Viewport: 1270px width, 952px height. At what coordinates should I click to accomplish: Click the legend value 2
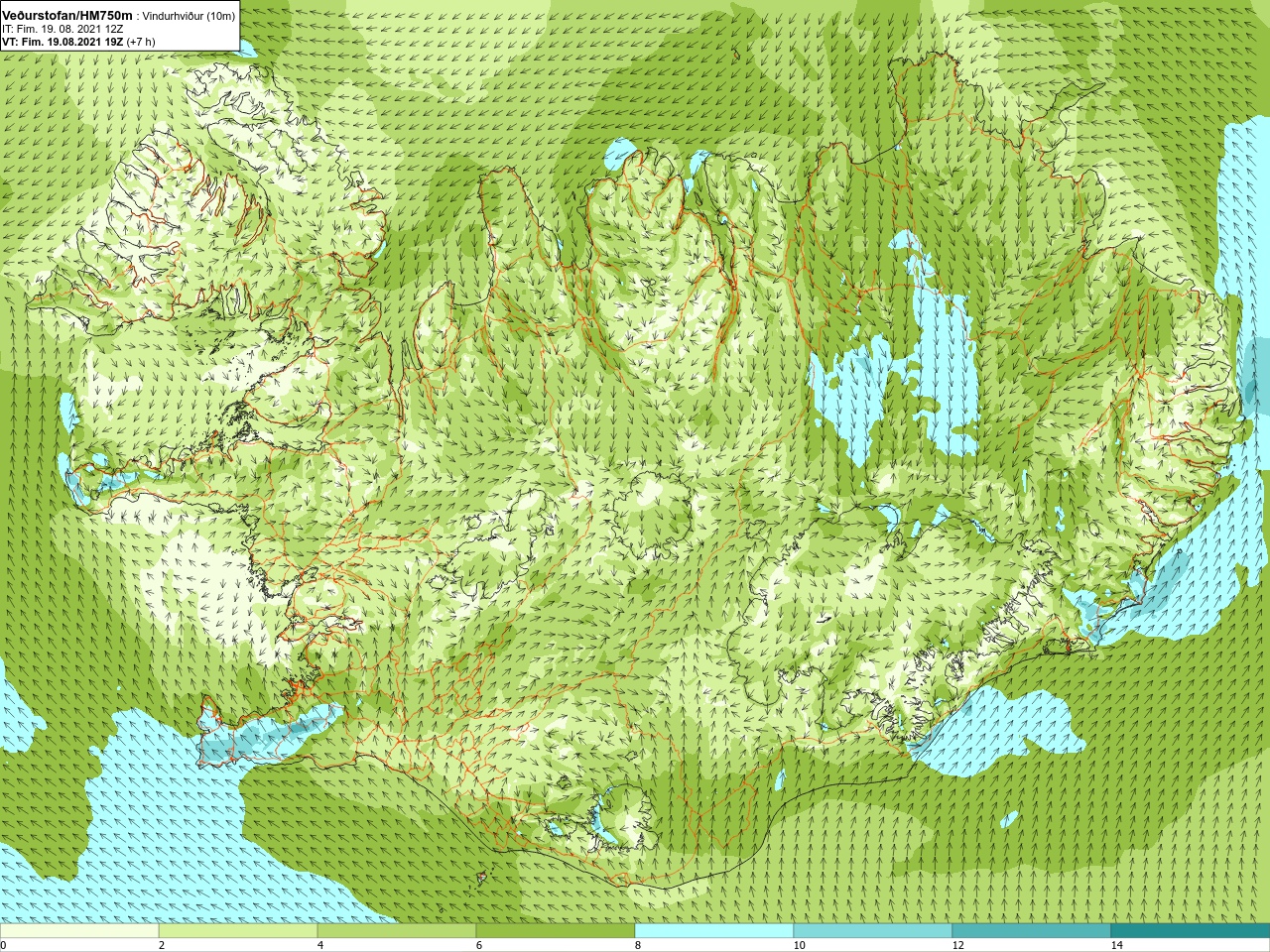(161, 945)
